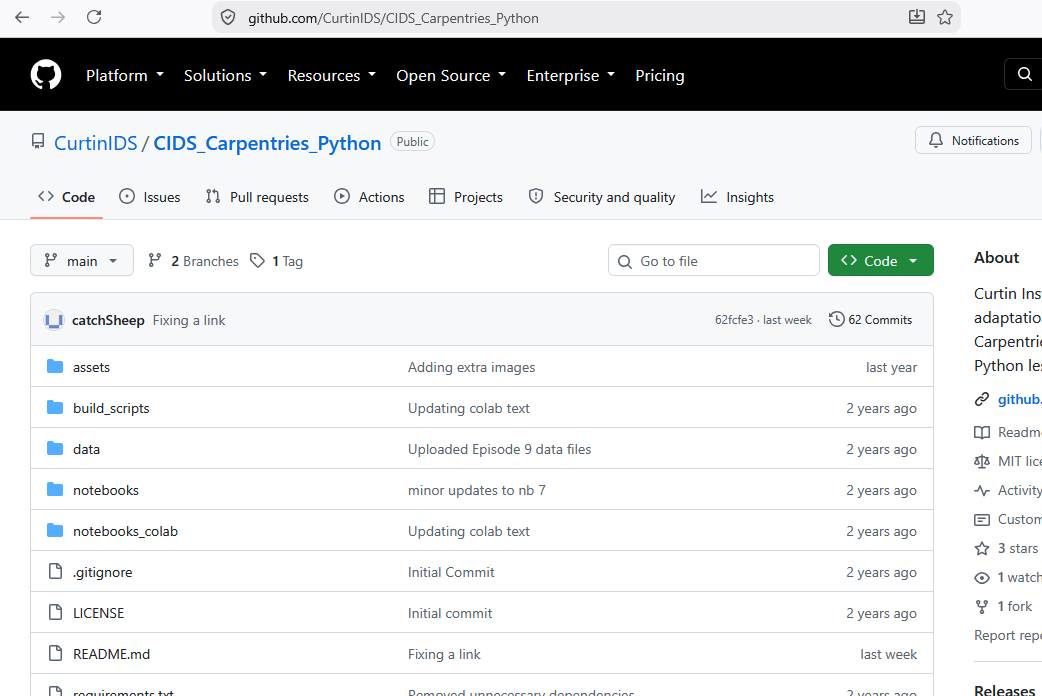1042x696 pixels.
Task: Click the data folder icon
Action: (x=55, y=449)
